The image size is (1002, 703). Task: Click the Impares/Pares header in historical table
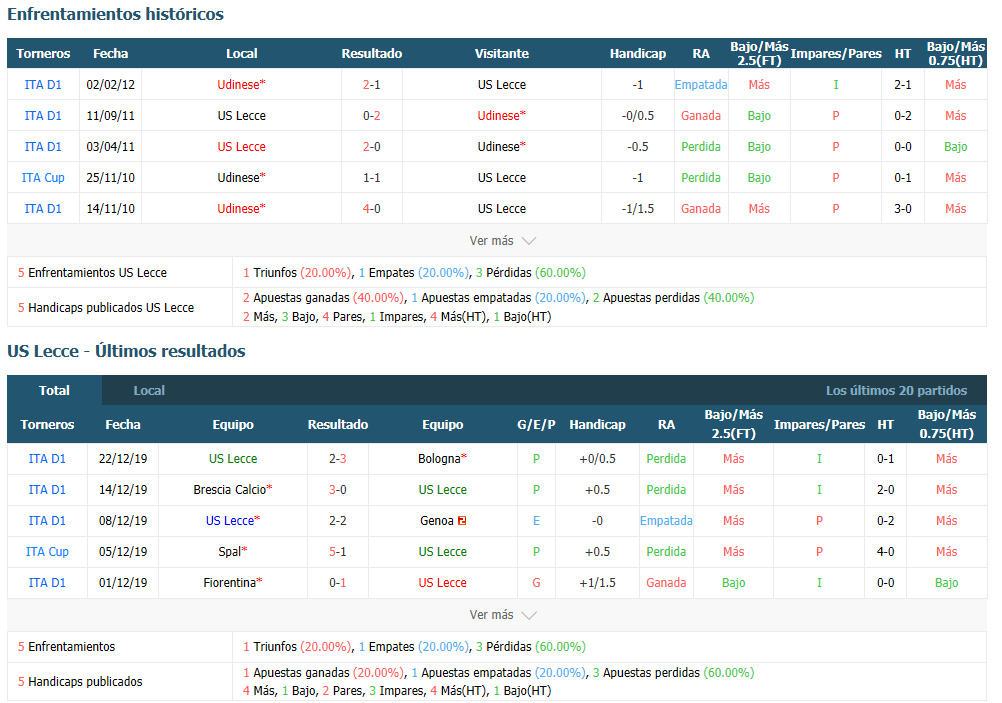click(x=836, y=54)
